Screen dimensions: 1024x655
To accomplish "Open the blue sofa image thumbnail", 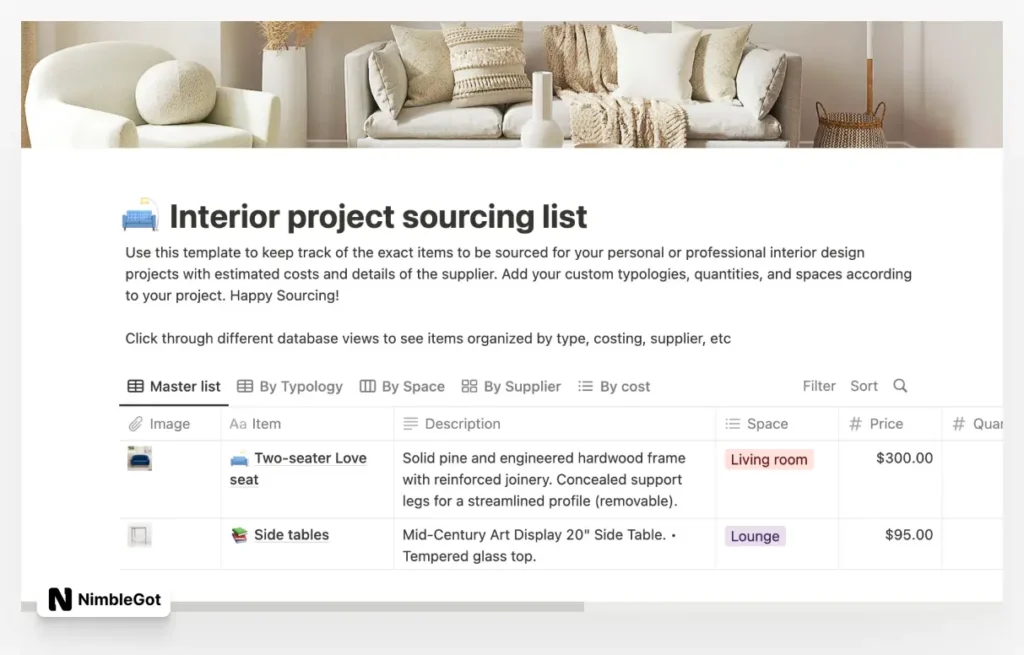I will coord(140,459).
